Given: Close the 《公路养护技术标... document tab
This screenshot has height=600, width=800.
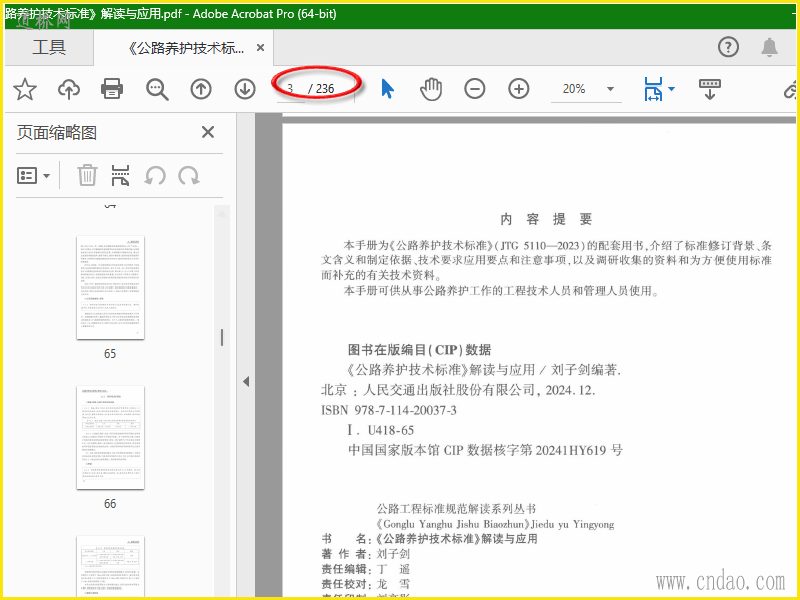Looking at the screenshot, I should (x=260, y=48).
